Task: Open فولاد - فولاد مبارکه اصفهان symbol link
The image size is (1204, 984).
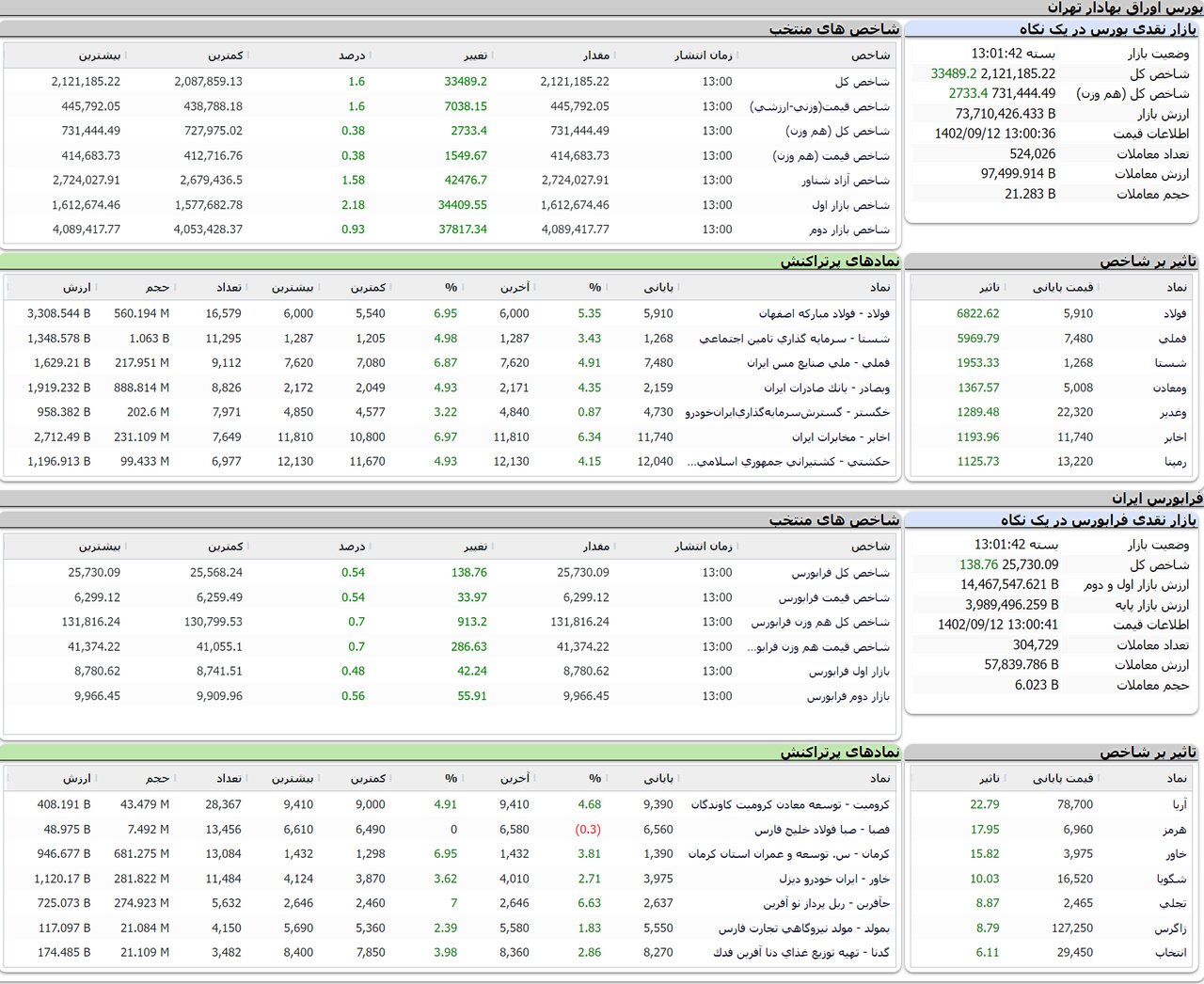Action: tap(824, 314)
